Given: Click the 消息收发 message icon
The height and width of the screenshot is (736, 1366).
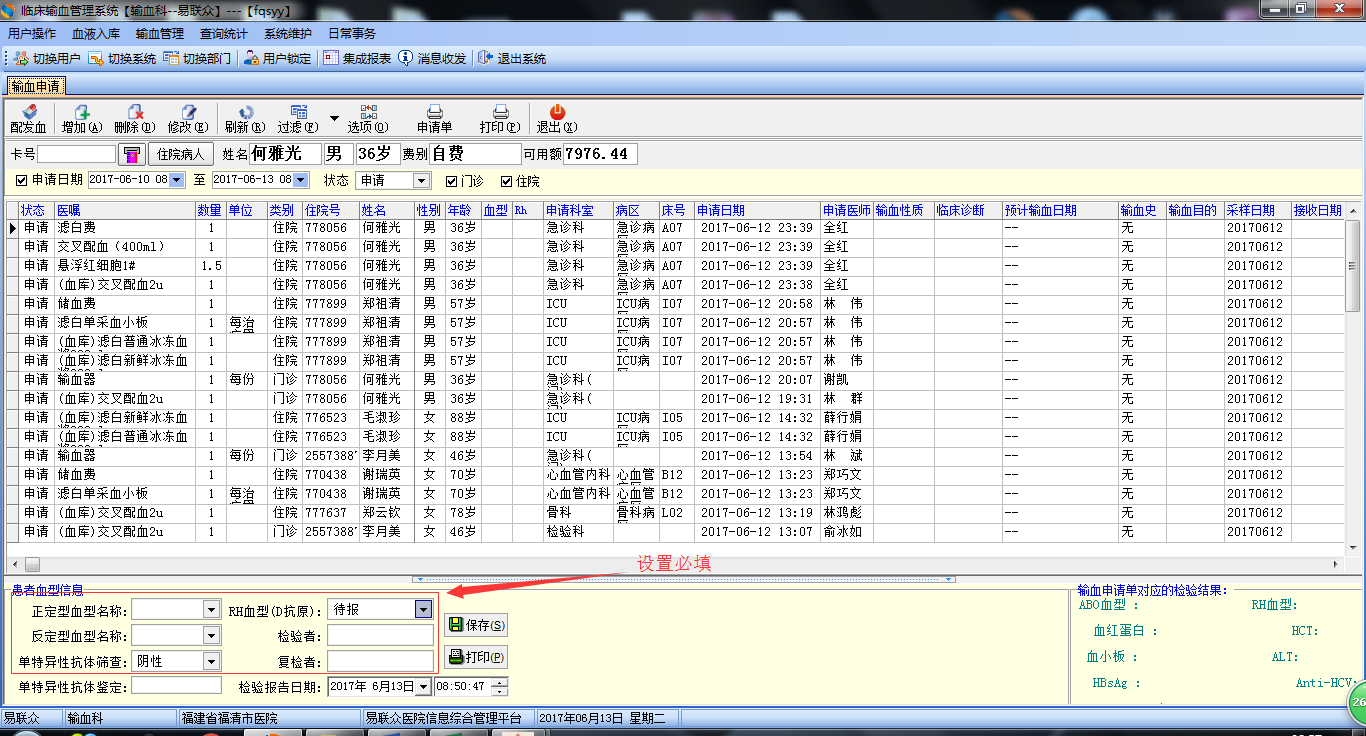Looking at the screenshot, I should click(x=406, y=58).
